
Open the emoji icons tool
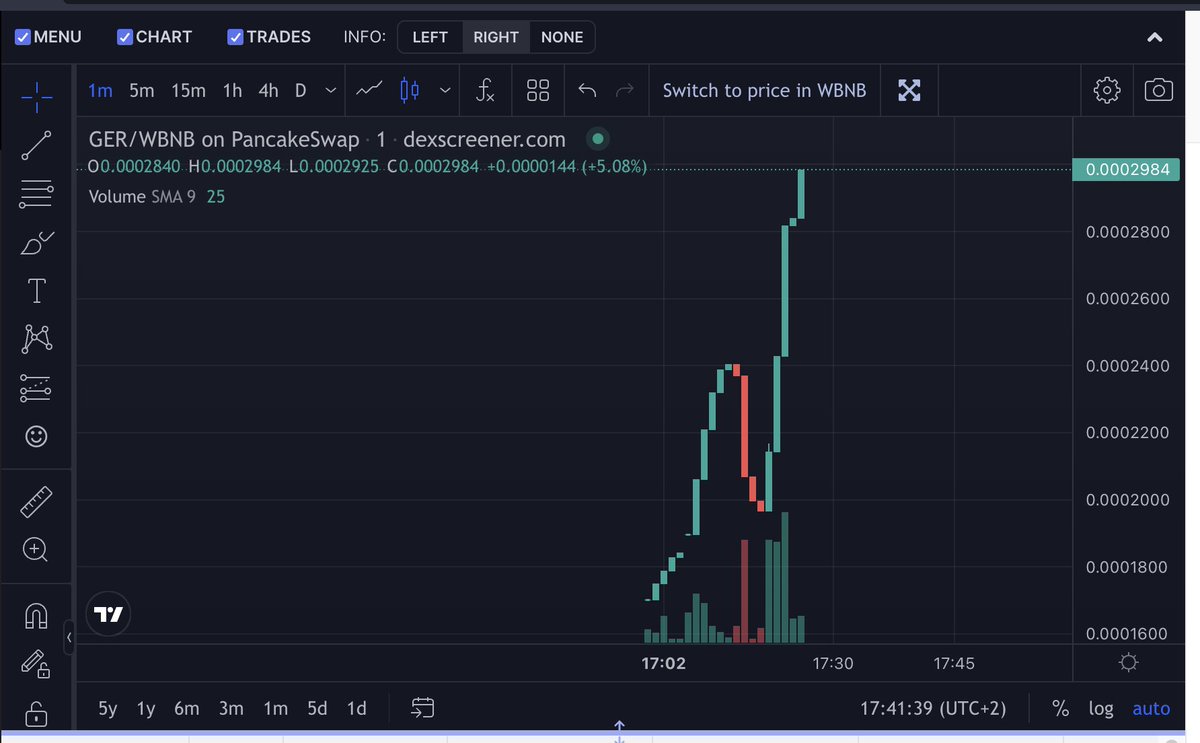tap(37, 436)
